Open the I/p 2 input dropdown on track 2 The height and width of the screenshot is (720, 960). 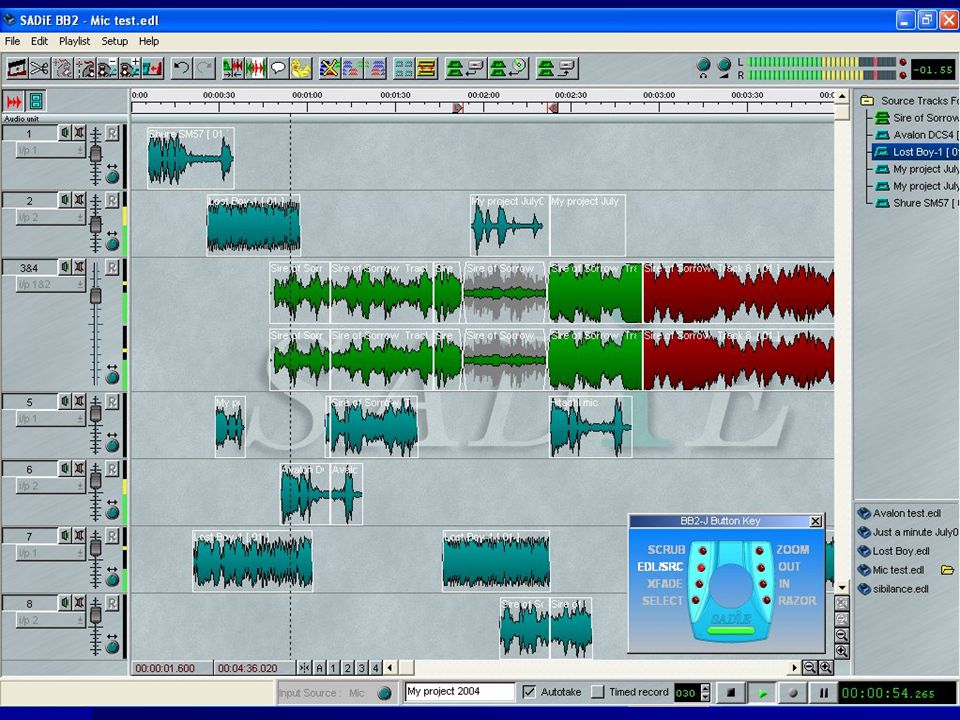(x=50, y=218)
